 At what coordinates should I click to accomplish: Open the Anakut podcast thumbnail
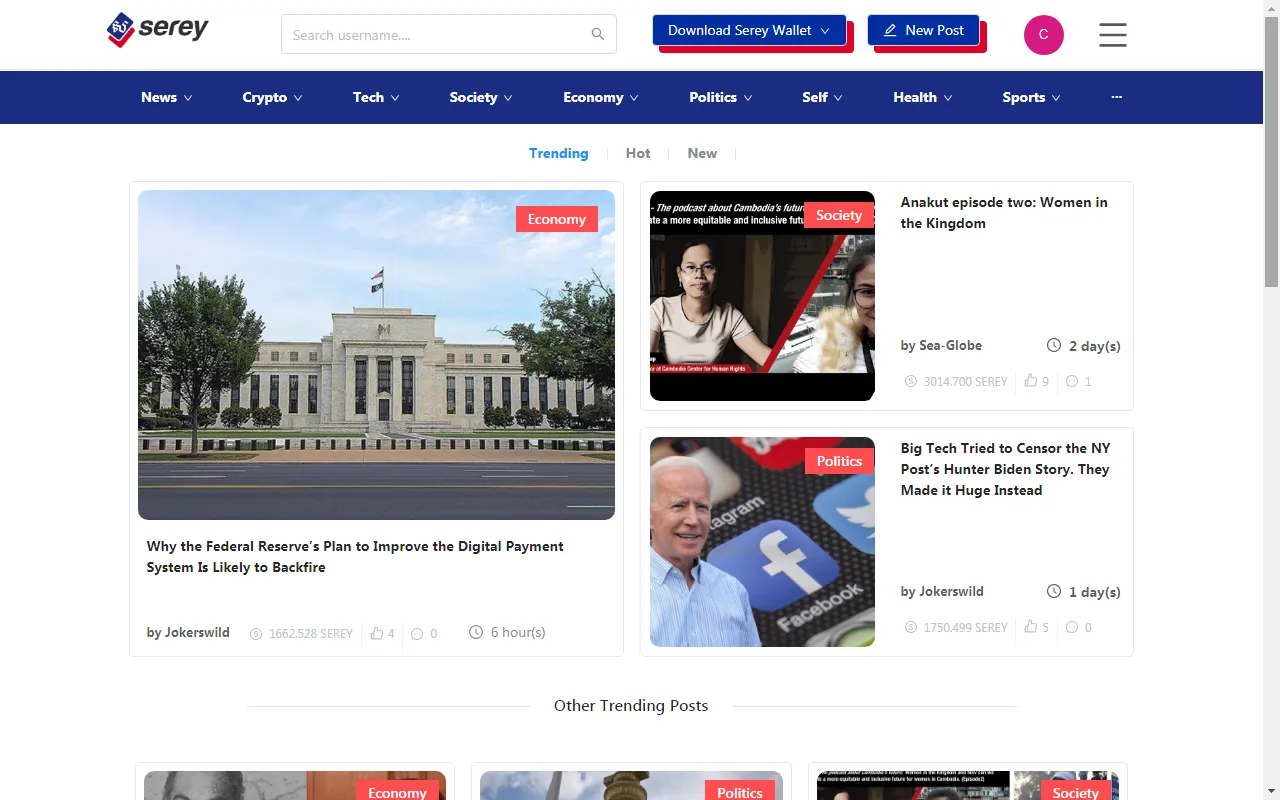click(762, 296)
